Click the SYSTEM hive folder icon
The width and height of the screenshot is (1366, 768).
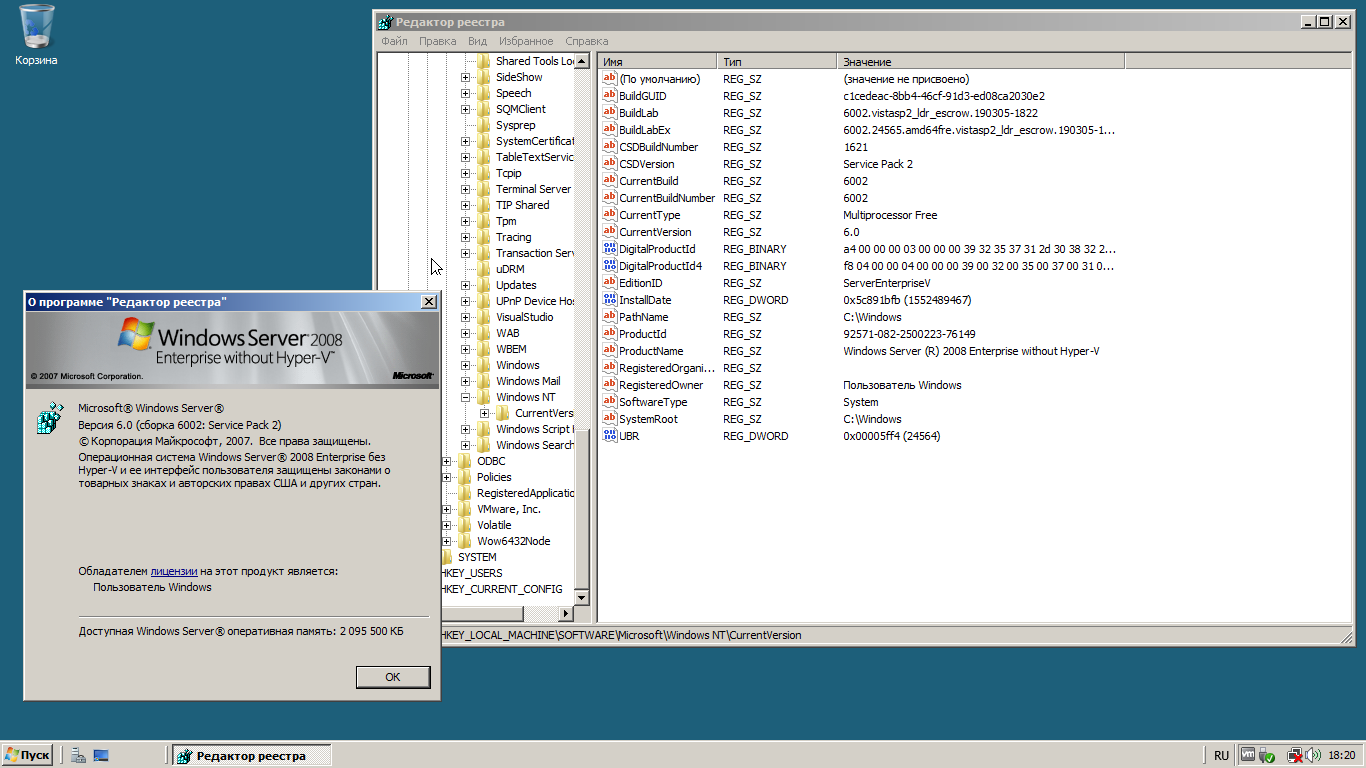coord(447,557)
